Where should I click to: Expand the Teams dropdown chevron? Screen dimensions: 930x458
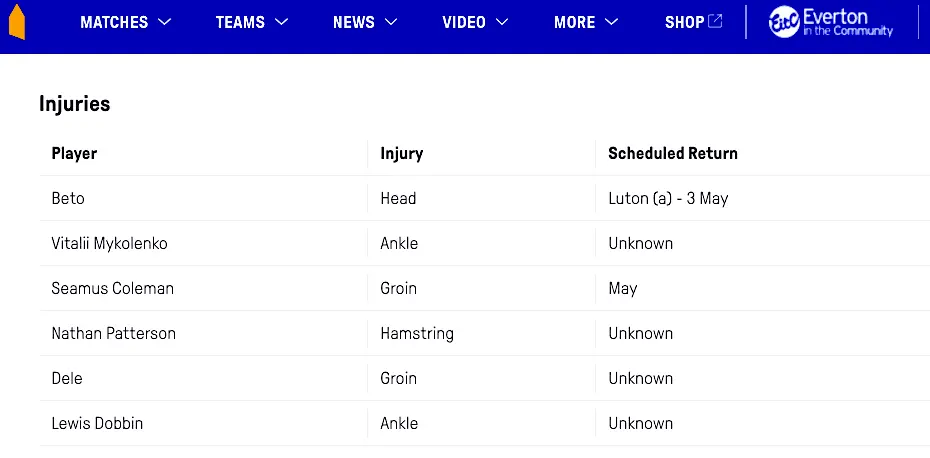pyautogui.click(x=282, y=22)
